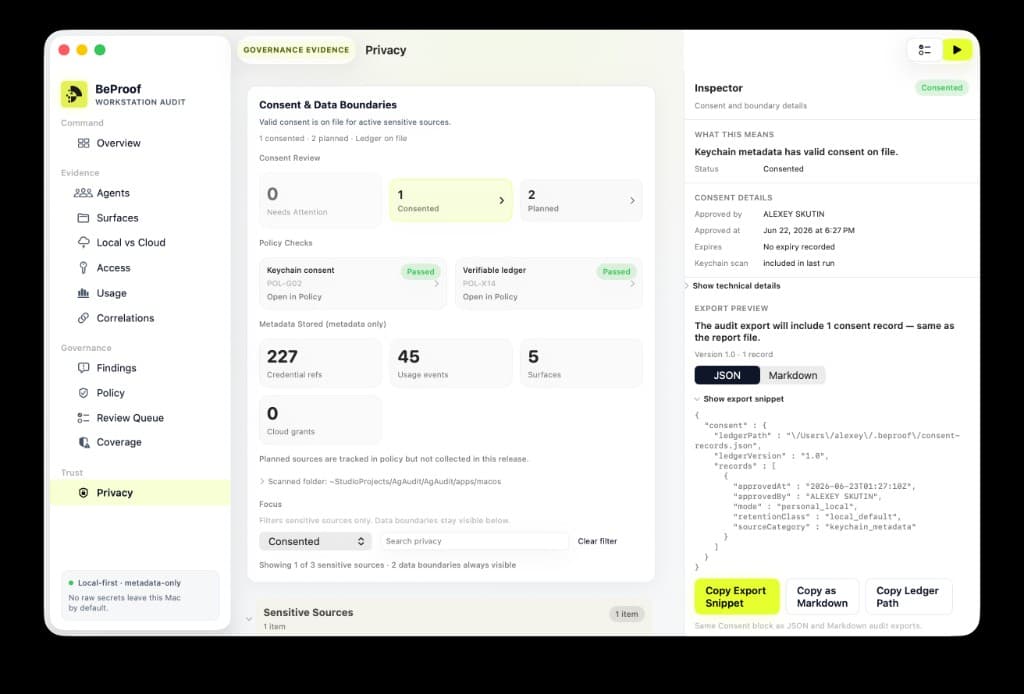Image resolution: width=1024 pixels, height=694 pixels.
Task: Select Local vs Cloud item
Action: (x=140, y=242)
